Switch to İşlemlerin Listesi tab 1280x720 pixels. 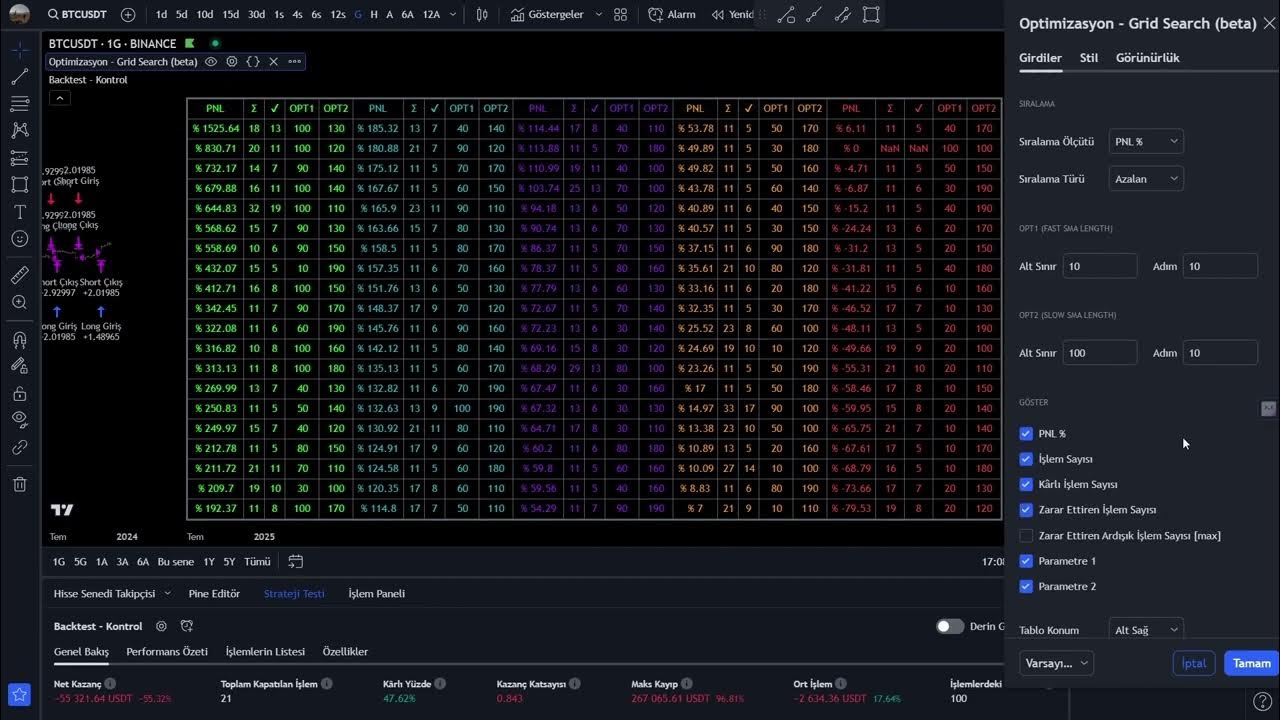265,652
